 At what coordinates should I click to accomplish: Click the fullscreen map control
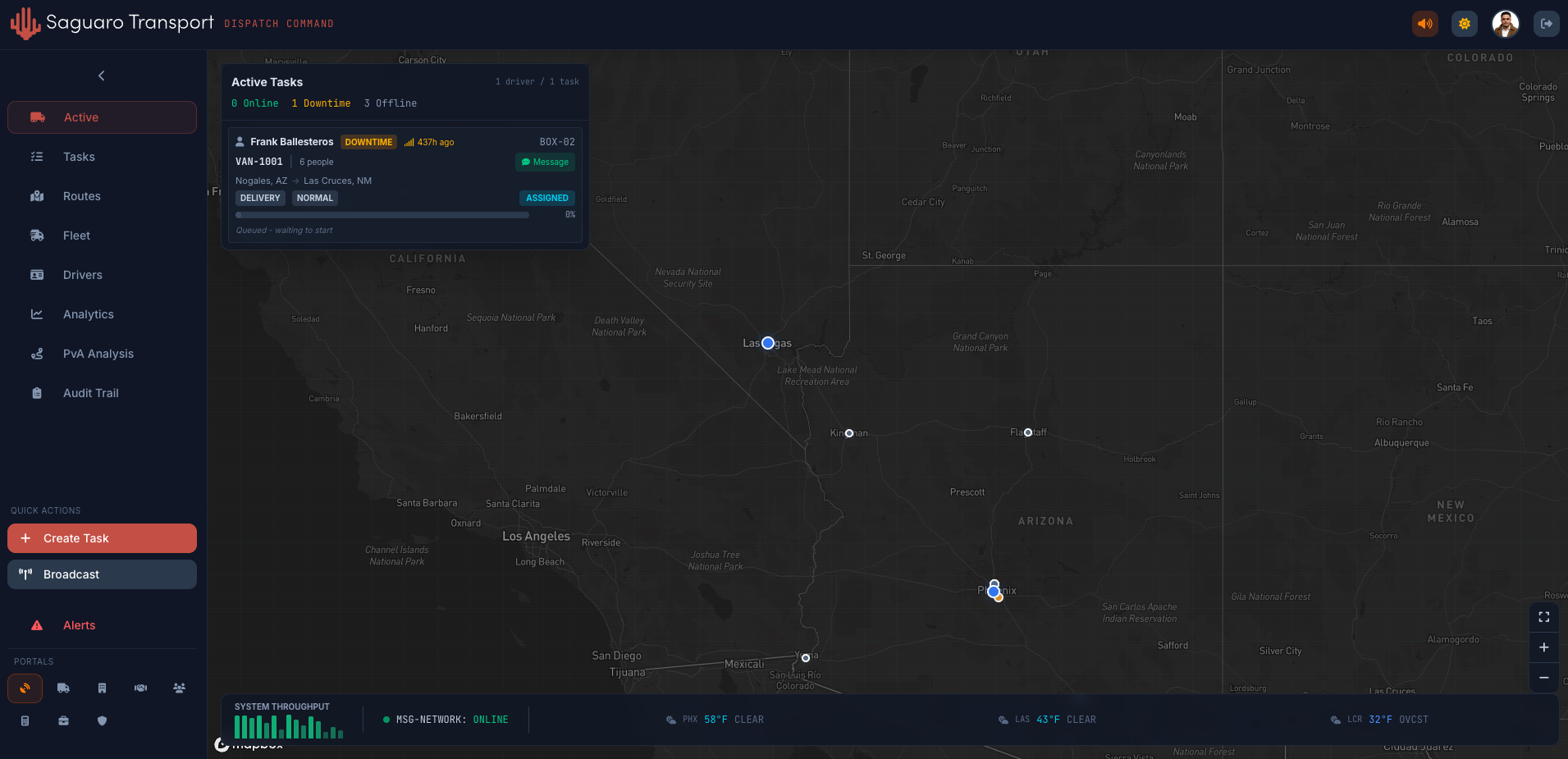[1544, 617]
